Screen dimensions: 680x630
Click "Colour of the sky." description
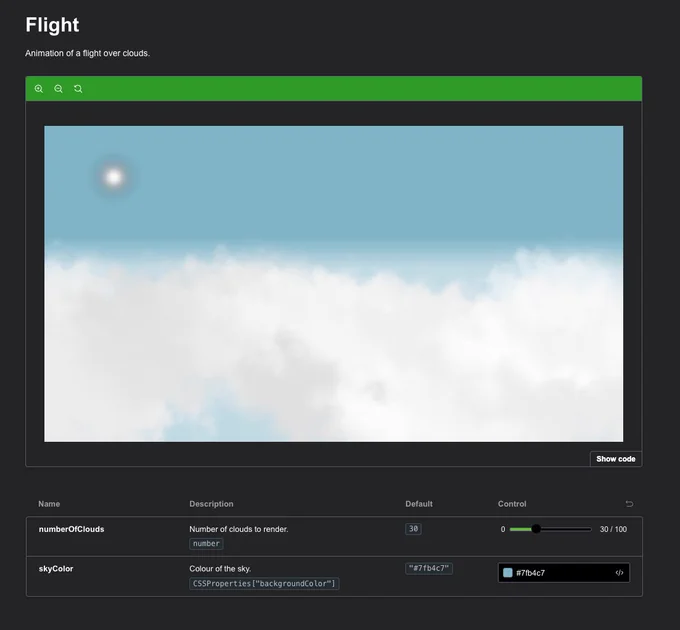pos(220,568)
